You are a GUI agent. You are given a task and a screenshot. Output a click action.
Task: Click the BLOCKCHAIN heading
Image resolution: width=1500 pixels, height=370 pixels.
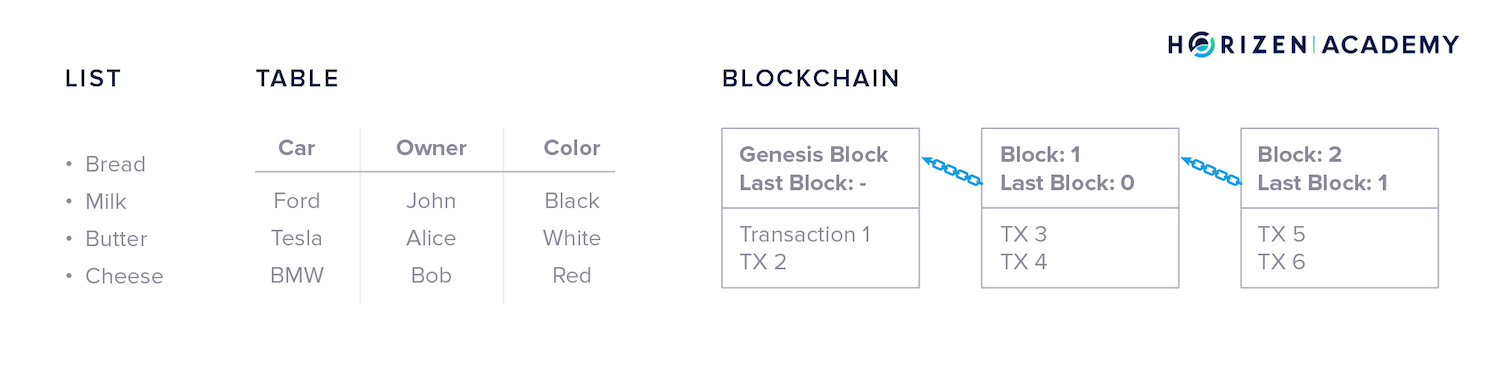(x=811, y=78)
